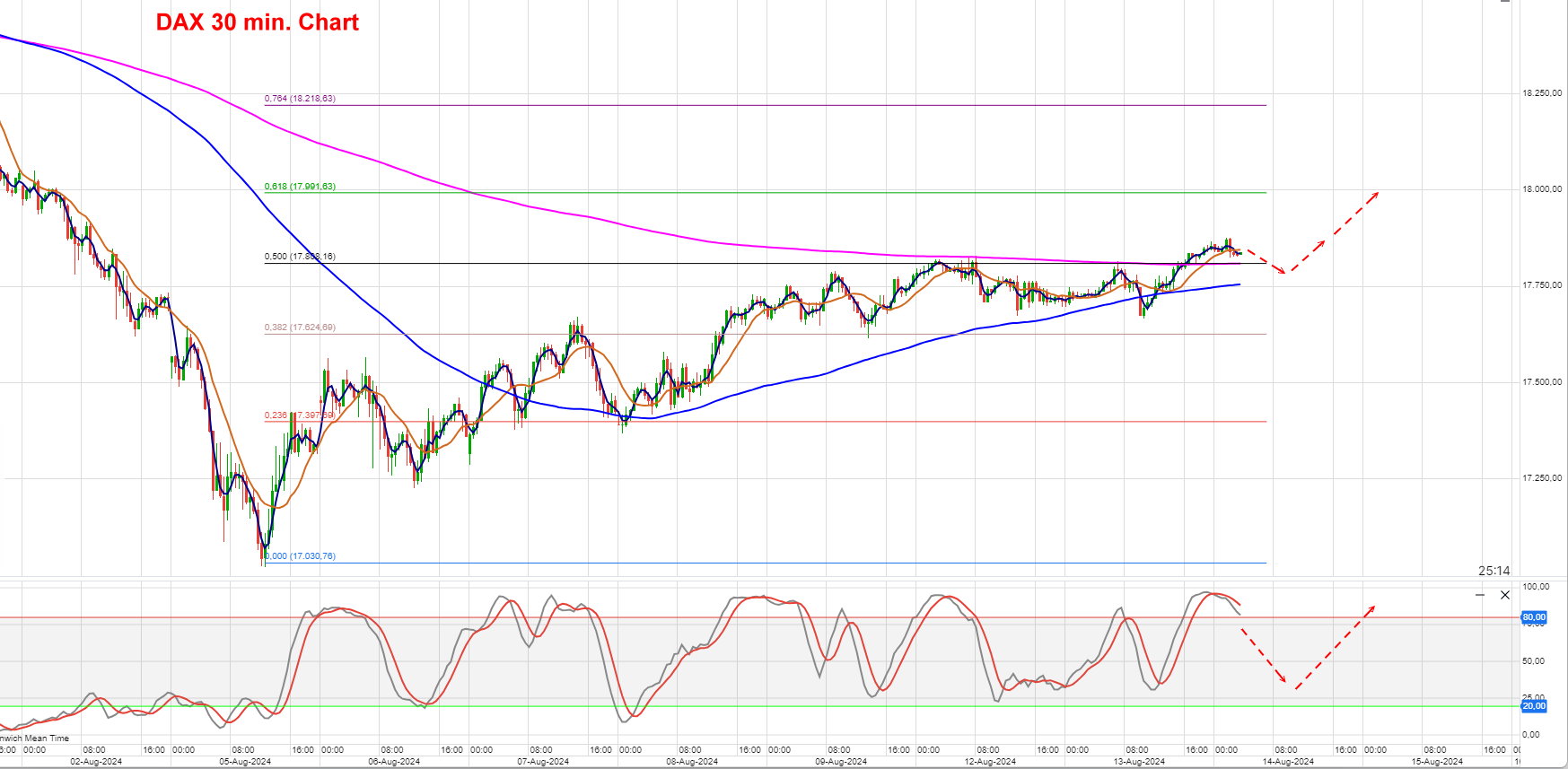1568x769 pixels.
Task: Click the 17.250,00 price axis label
Action: point(1542,478)
